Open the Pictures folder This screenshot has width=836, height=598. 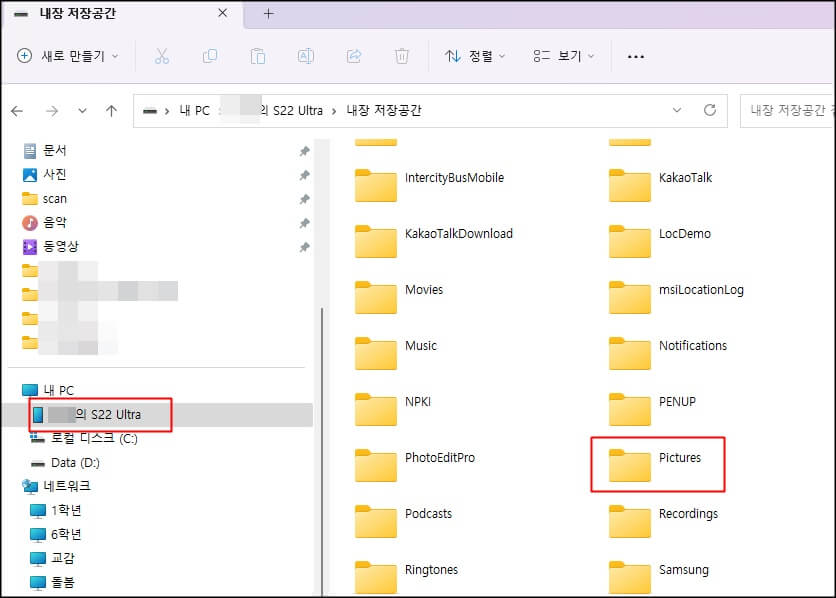655,464
